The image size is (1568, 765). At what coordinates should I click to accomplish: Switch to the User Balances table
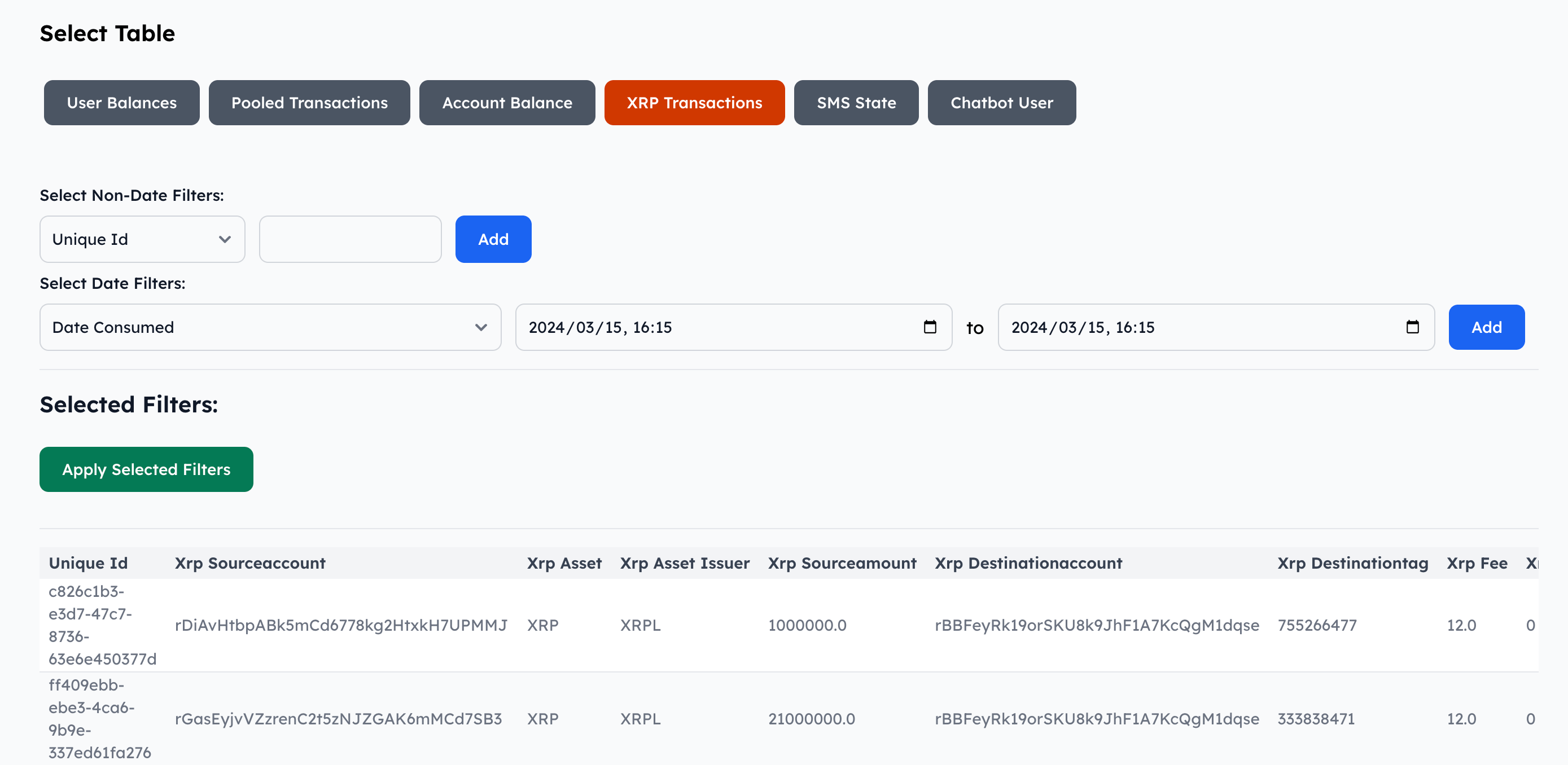point(121,102)
